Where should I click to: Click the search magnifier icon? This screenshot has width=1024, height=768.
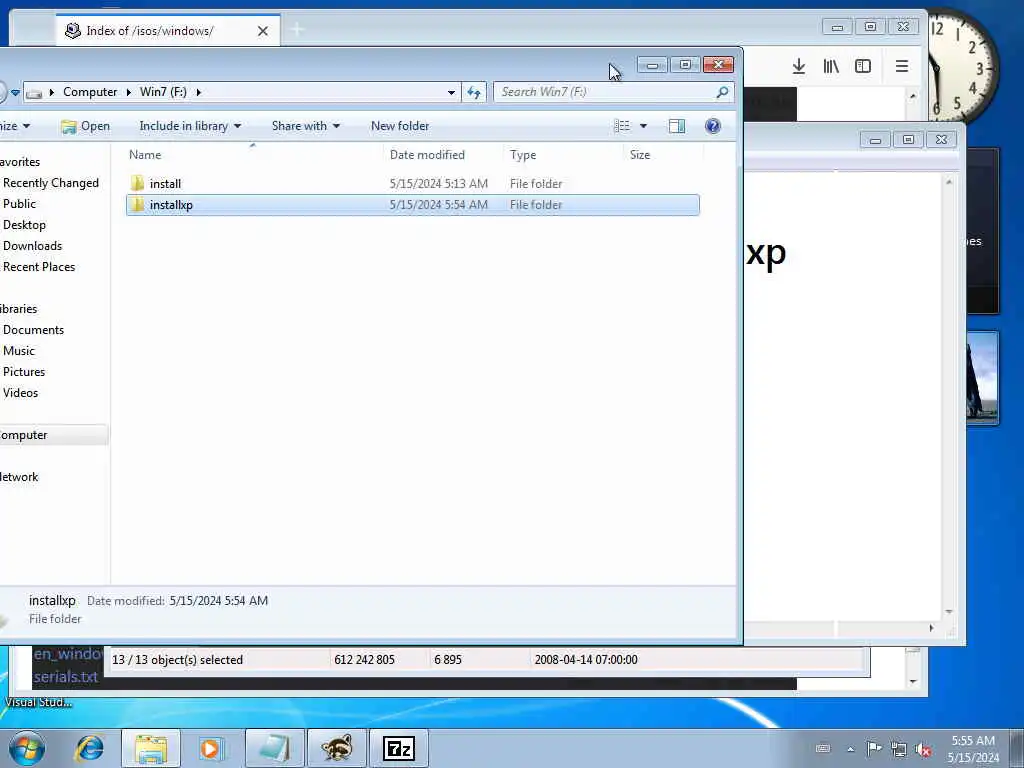point(722,92)
